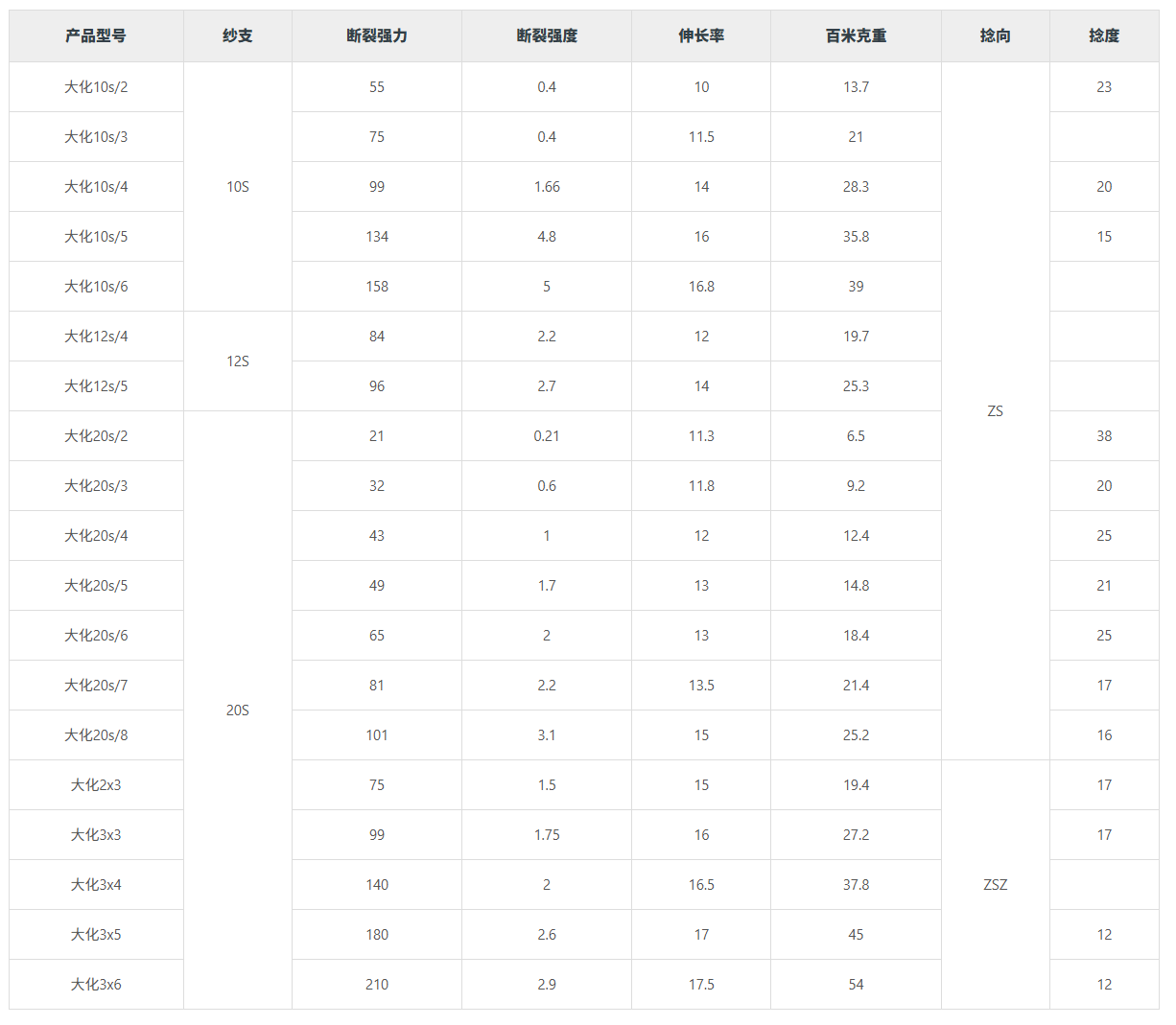Select the 百米克重 header cell
The width and height of the screenshot is (1176, 1025).
856,35
